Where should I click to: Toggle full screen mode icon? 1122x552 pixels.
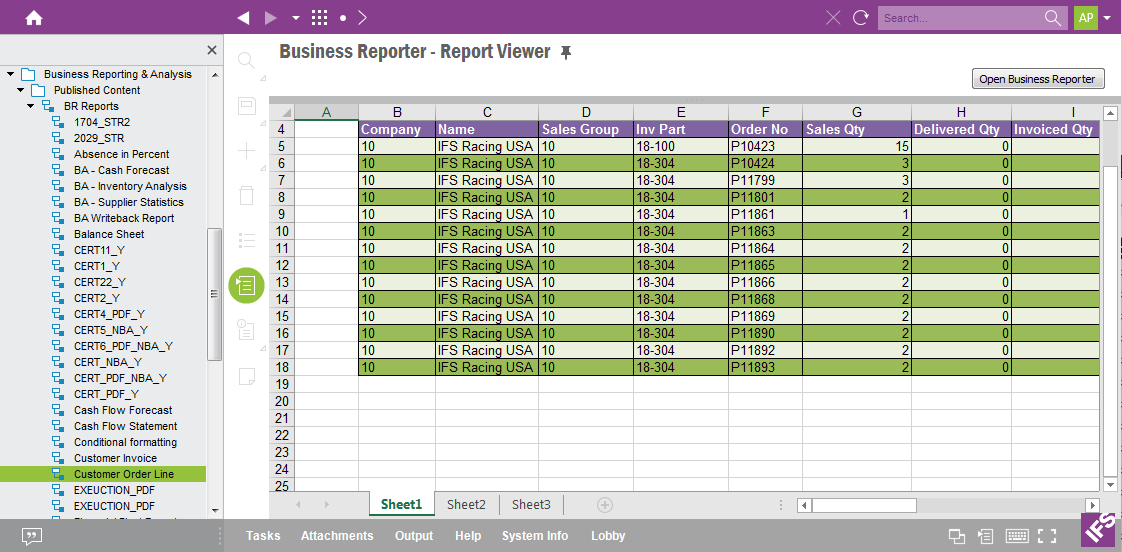click(1048, 536)
